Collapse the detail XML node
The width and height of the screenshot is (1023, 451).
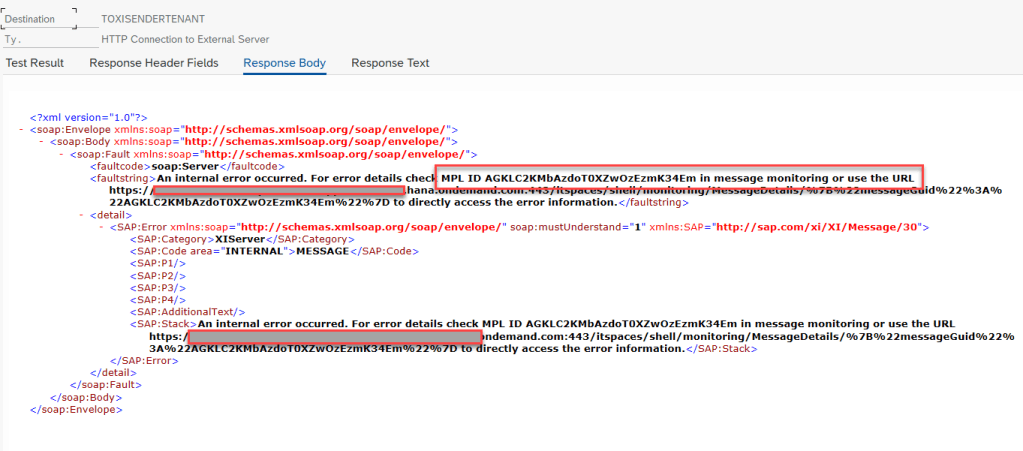(81, 215)
